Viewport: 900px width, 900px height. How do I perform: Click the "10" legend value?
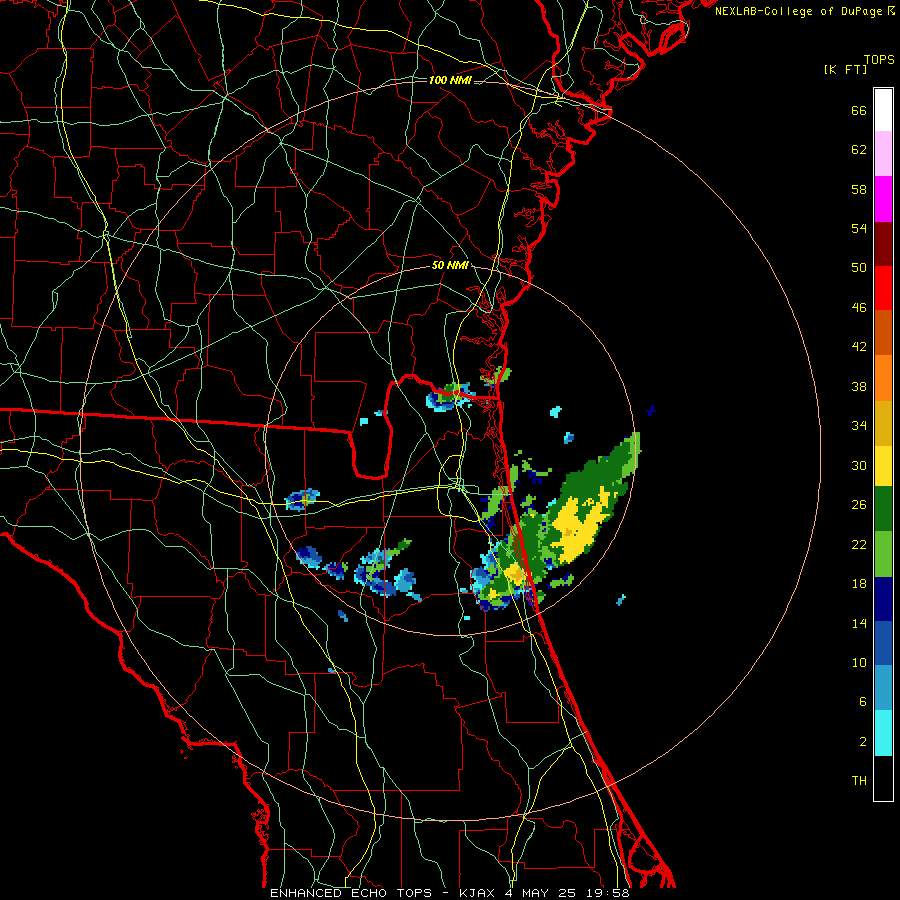click(859, 663)
